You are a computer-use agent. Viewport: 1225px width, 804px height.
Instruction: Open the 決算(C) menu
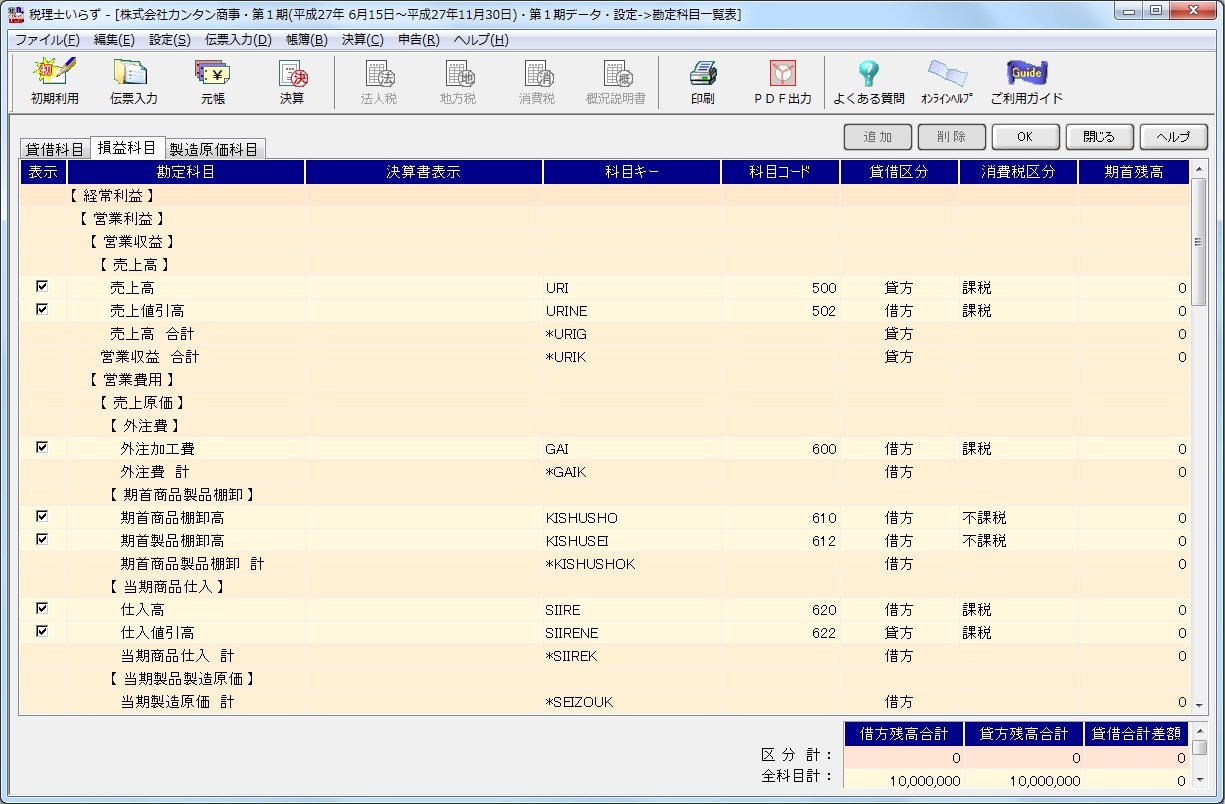[362, 40]
